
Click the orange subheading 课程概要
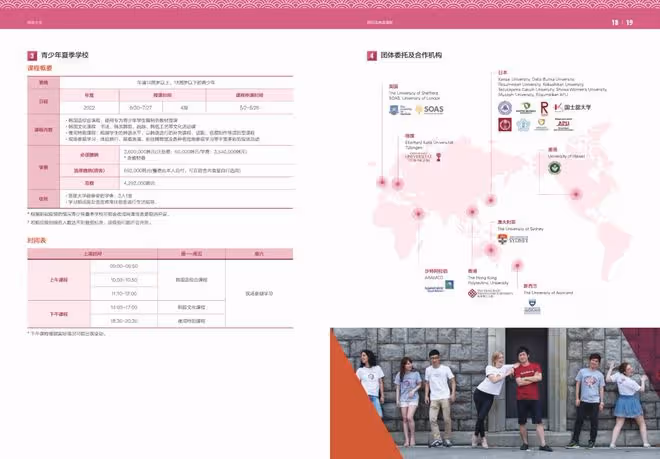[40, 68]
